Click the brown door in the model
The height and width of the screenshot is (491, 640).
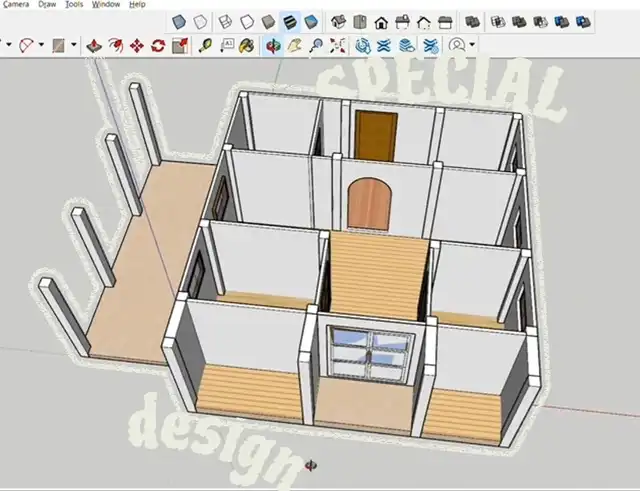372,132
